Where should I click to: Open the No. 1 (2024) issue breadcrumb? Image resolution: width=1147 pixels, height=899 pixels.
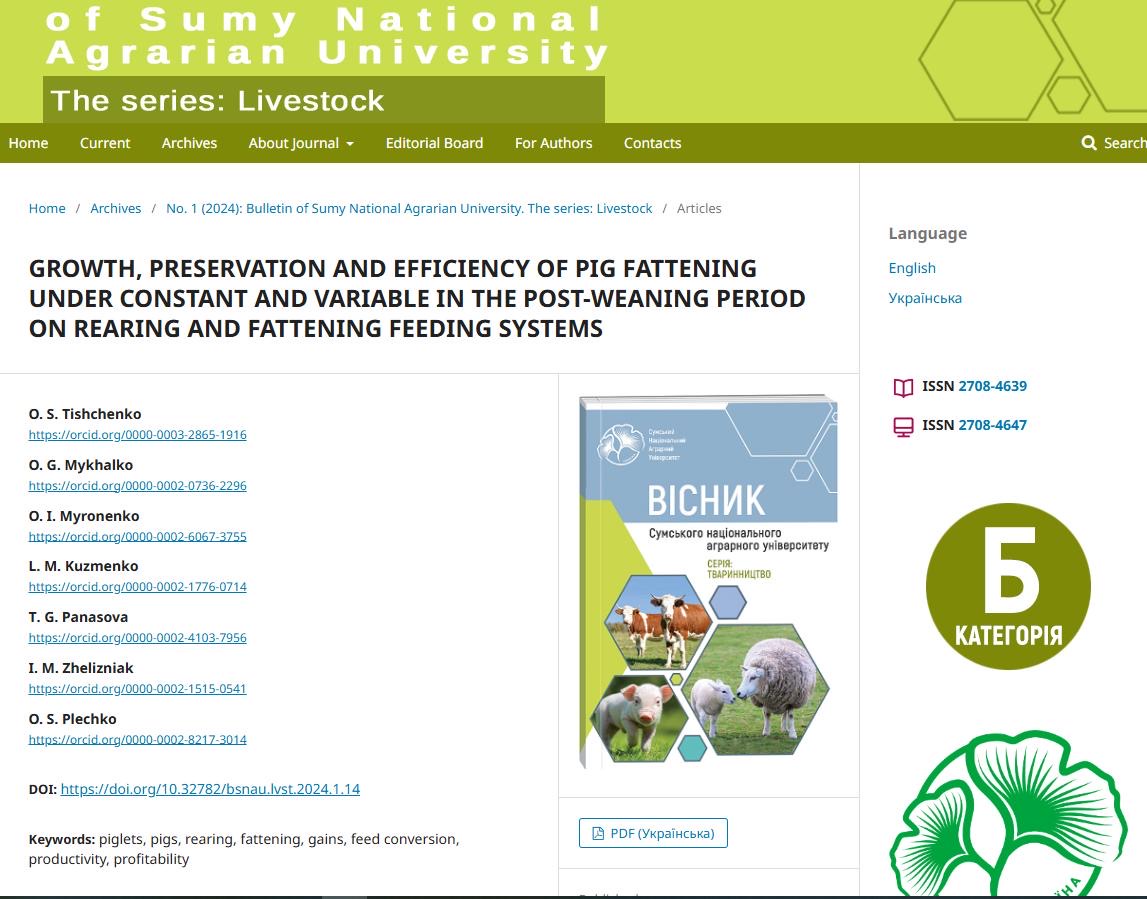coord(409,208)
